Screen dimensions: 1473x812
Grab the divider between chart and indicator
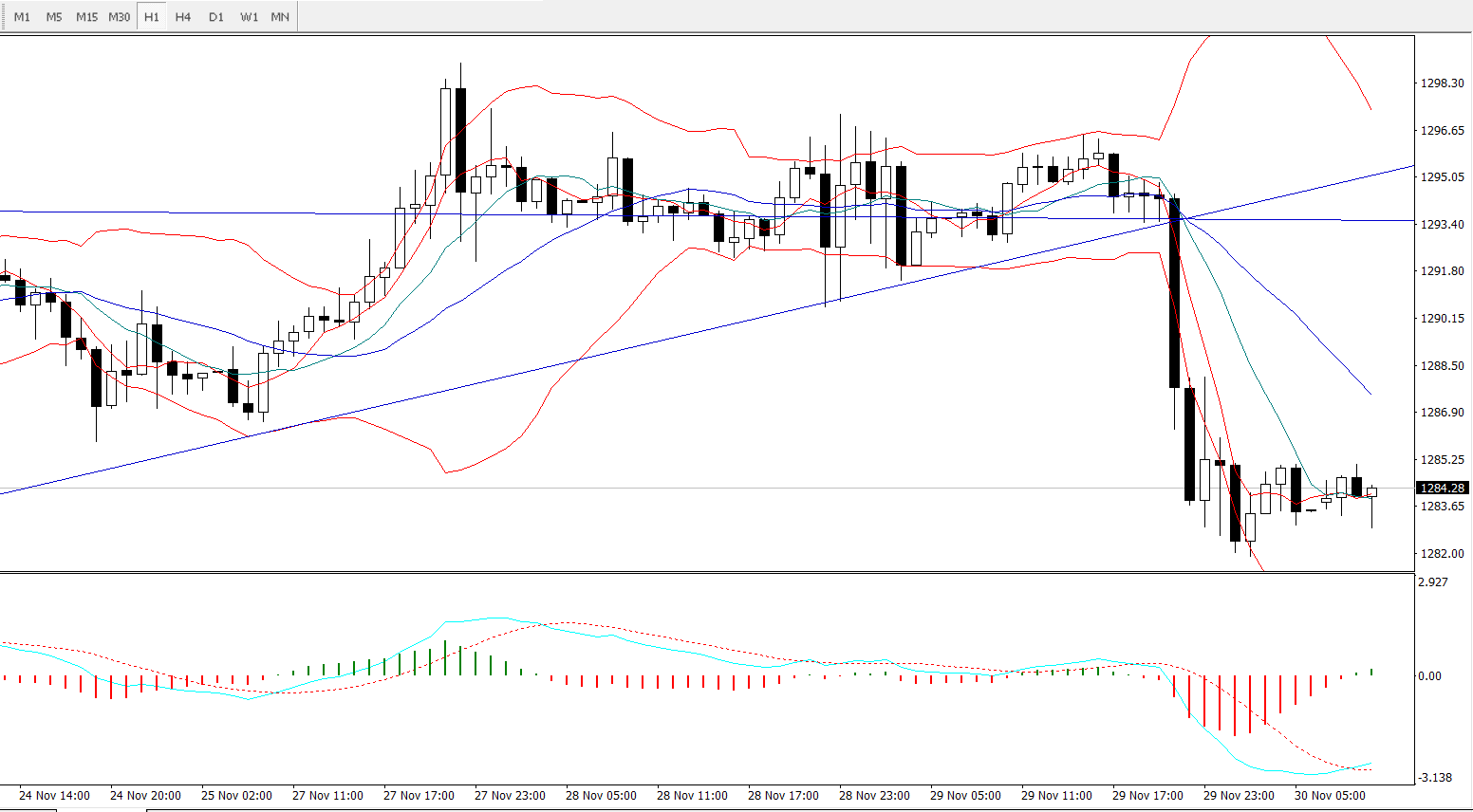pos(707,572)
